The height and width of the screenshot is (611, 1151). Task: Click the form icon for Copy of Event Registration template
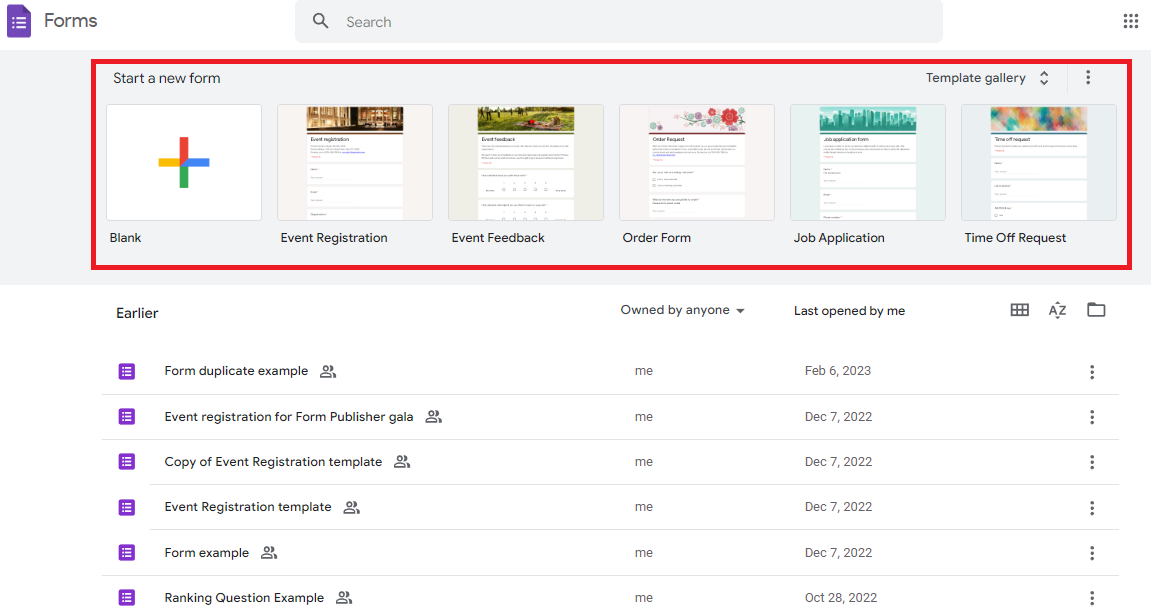click(x=127, y=462)
